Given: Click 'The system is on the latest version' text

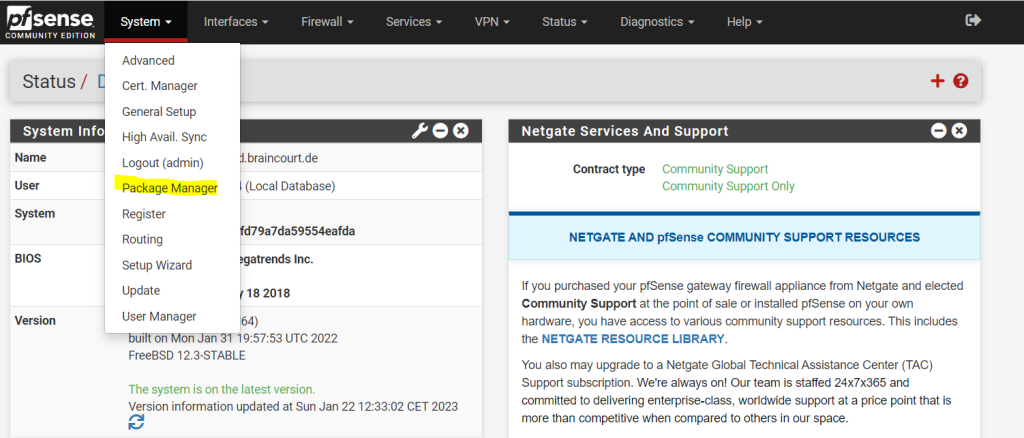Looking at the screenshot, I should [x=221, y=390].
